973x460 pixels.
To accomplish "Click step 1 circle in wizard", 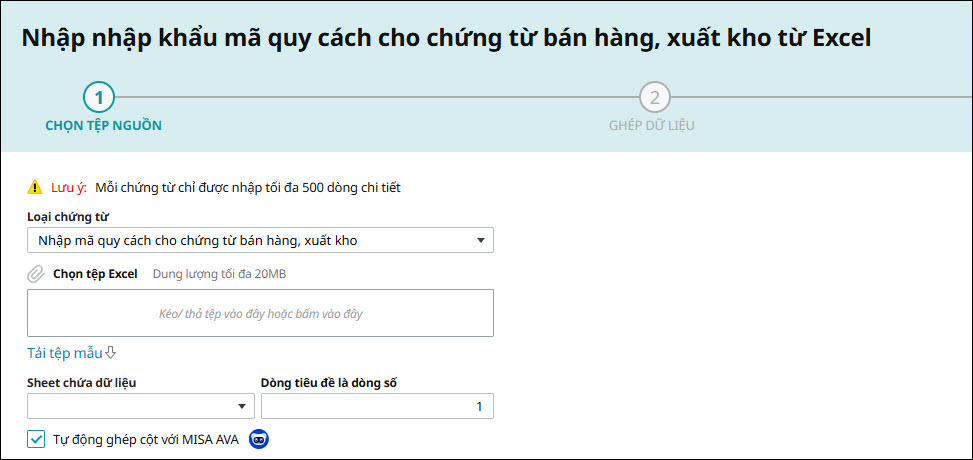I will click(99, 98).
